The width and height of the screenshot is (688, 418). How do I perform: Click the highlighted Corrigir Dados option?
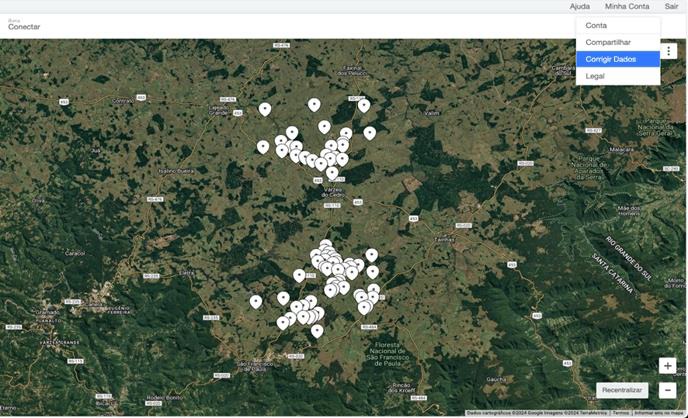tap(609, 59)
